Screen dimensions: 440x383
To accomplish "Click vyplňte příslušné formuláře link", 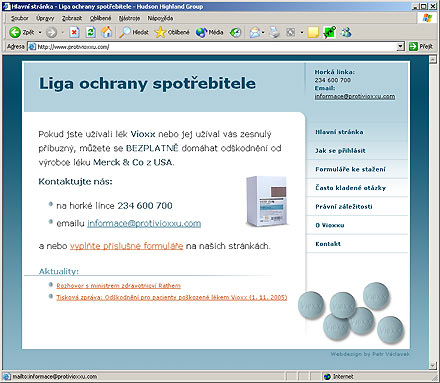I will pos(126,246).
